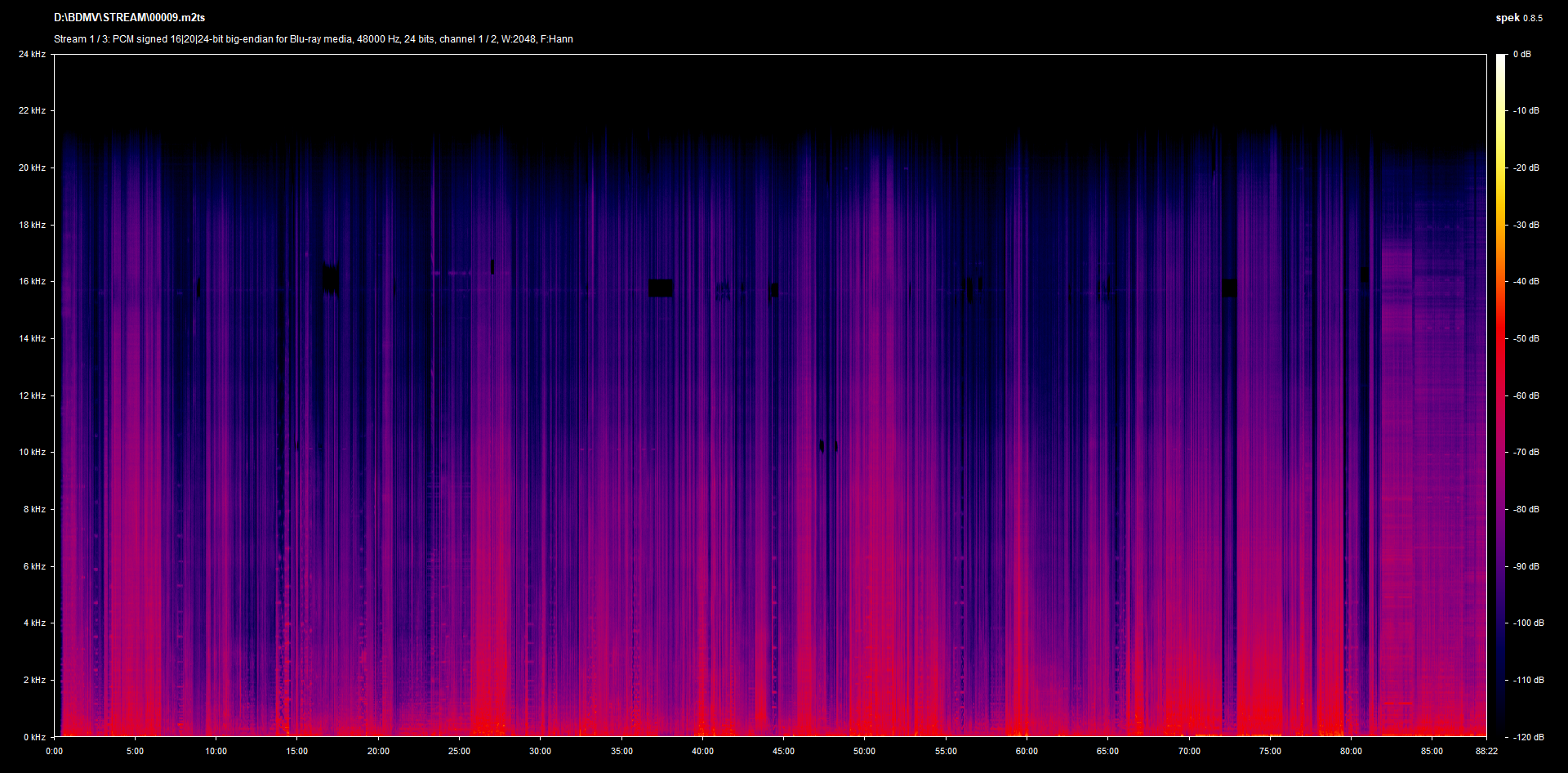Click the file path D:\BDMV\STREAM\00009.m2ts title
This screenshot has width=1568, height=773.
coord(129,17)
